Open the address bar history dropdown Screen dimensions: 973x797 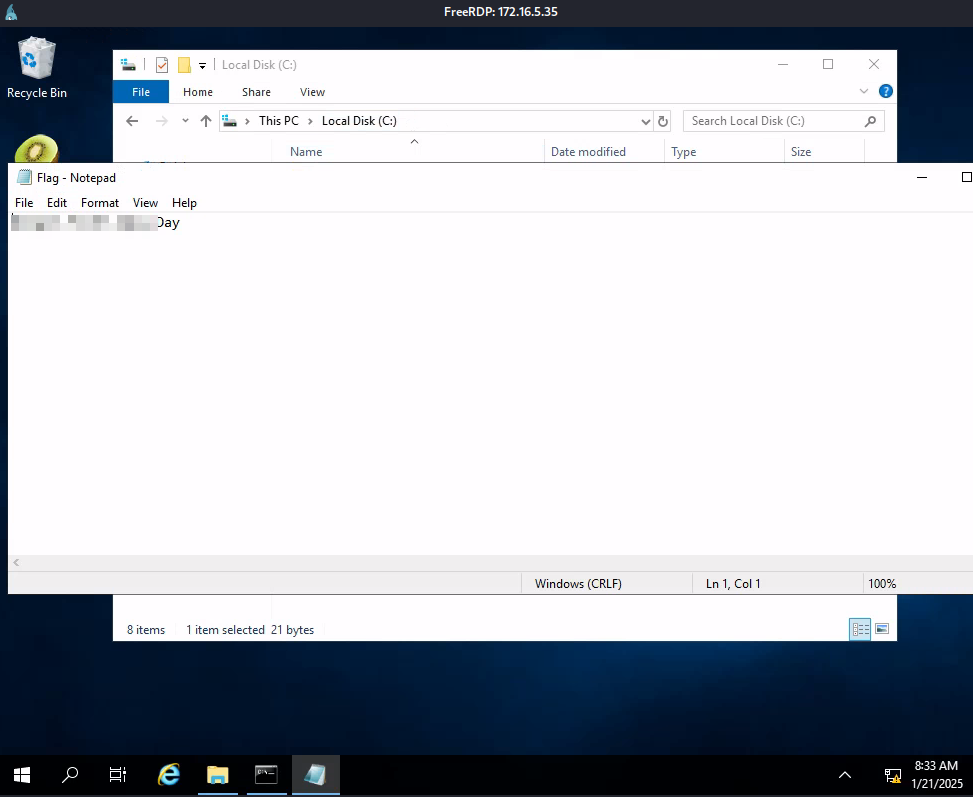pyautogui.click(x=645, y=121)
